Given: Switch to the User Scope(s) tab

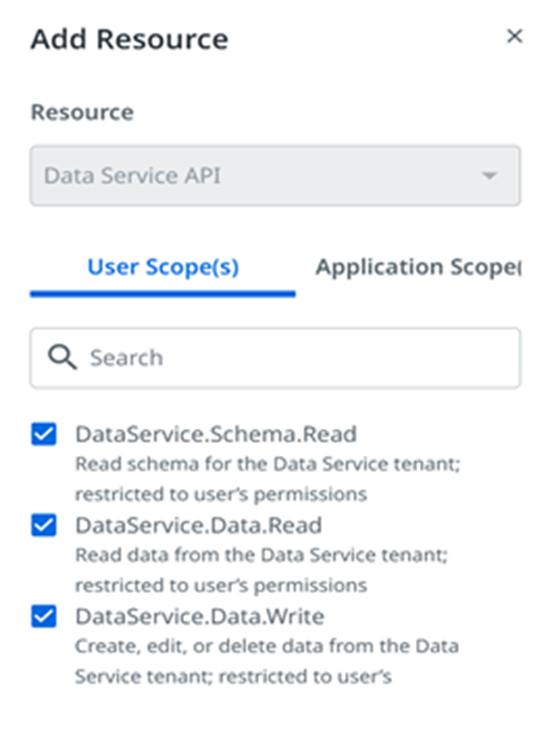Looking at the screenshot, I should 163,267.
